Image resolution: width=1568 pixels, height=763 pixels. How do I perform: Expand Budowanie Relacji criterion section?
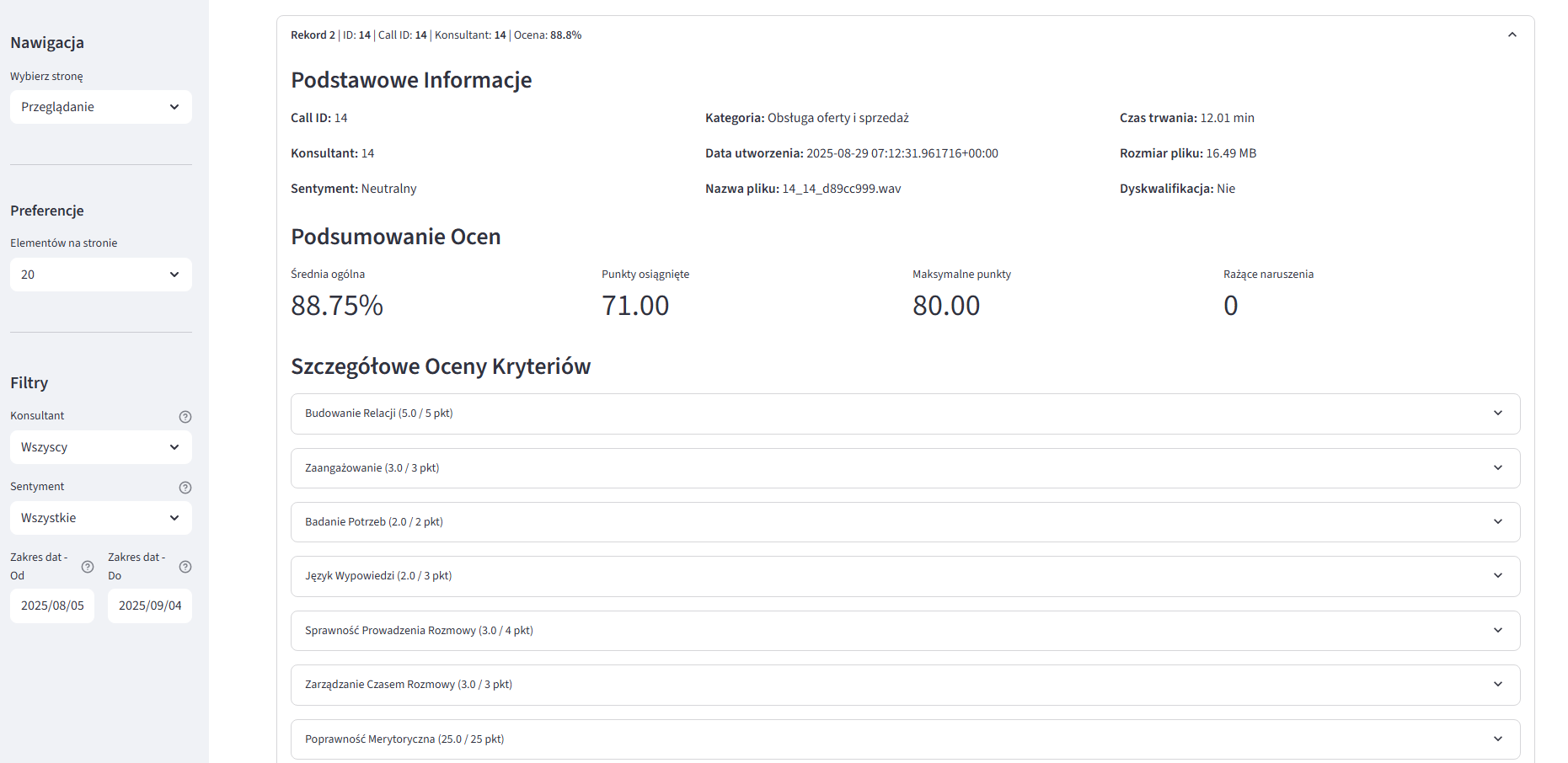click(905, 414)
